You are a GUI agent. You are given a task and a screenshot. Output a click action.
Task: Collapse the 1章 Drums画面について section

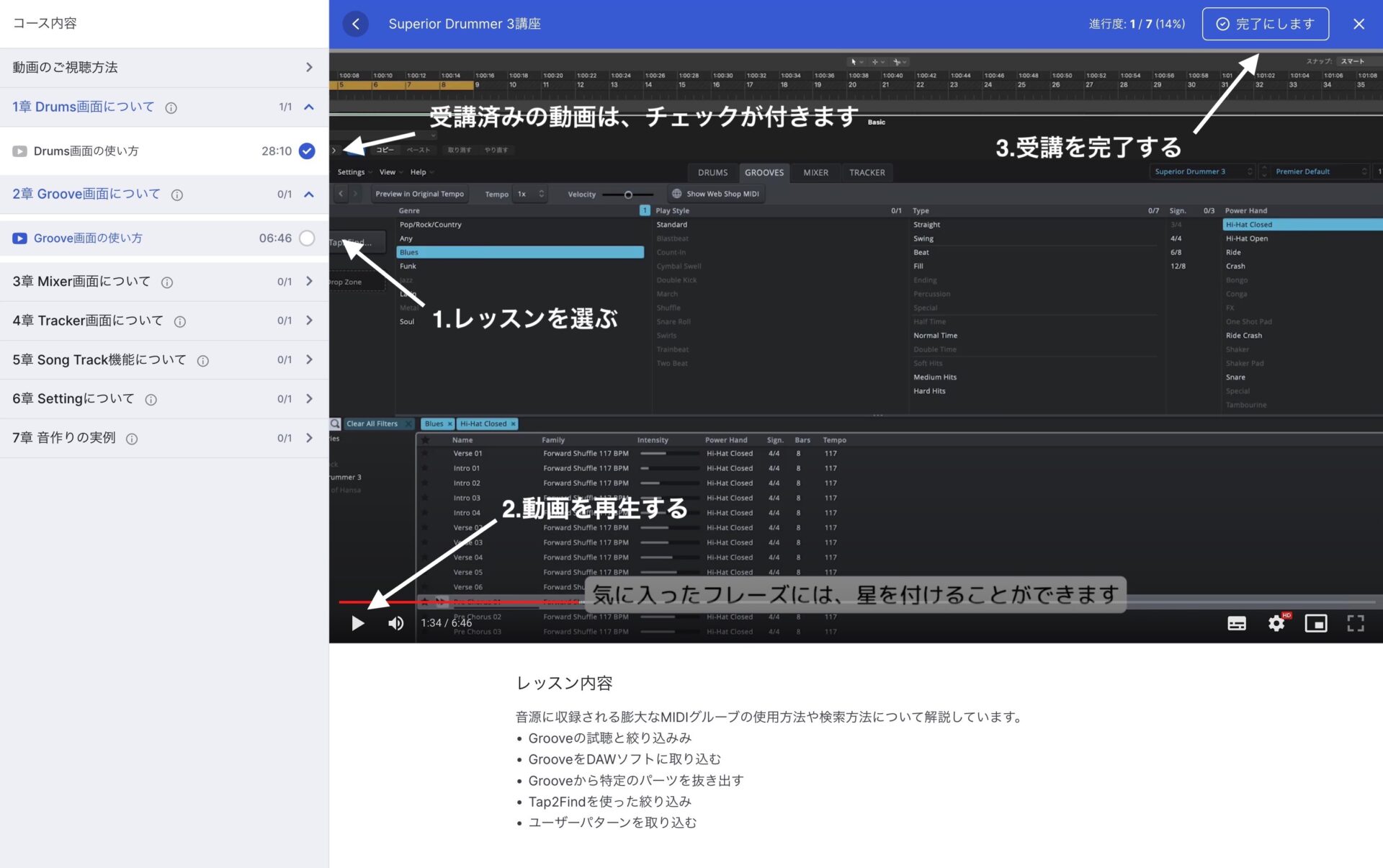pos(309,107)
